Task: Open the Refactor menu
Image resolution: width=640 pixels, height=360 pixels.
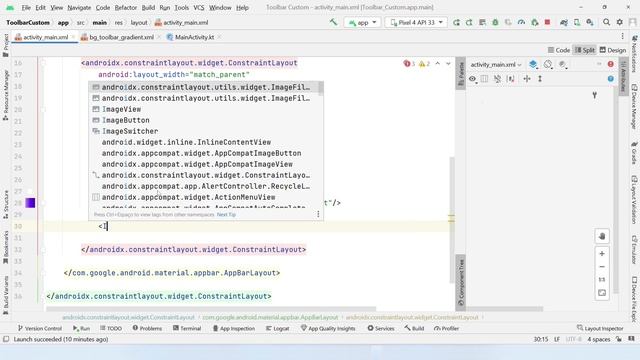Action: (x=126, y=7)
